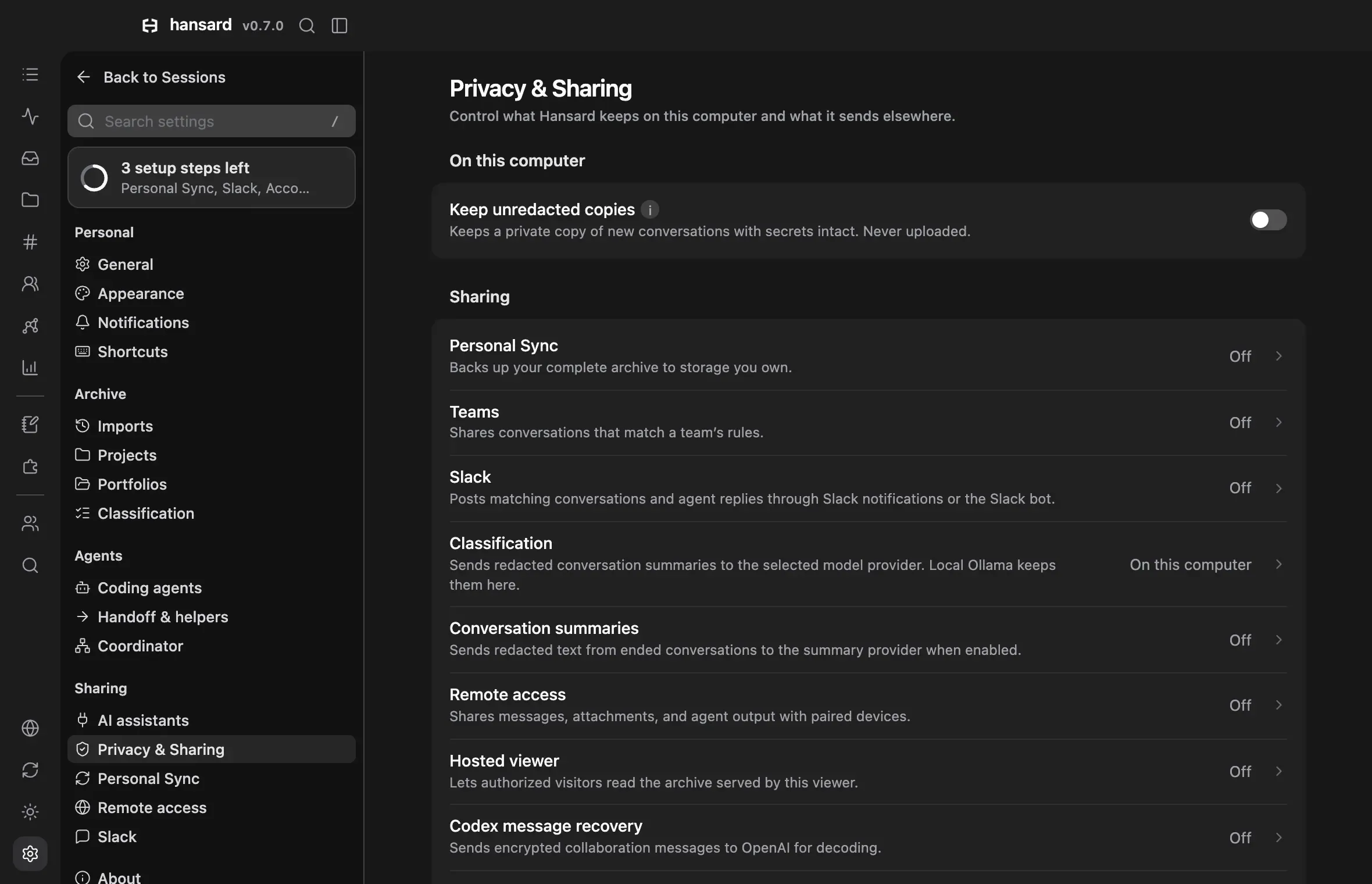Open Coordinator settings in sidebar
1372x884 pixels.
(212, 646)
